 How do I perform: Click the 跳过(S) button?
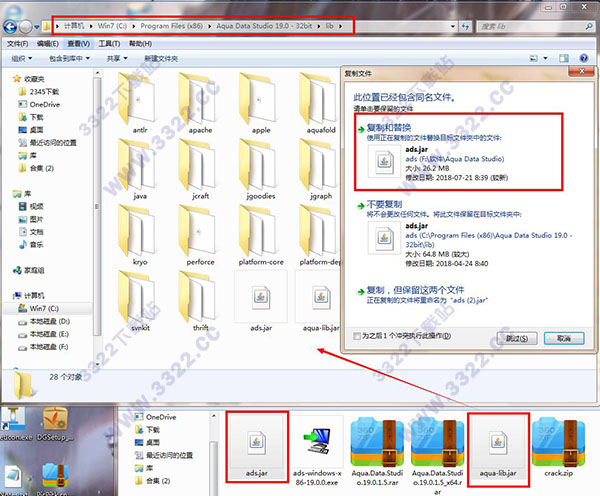pos(517,338)
